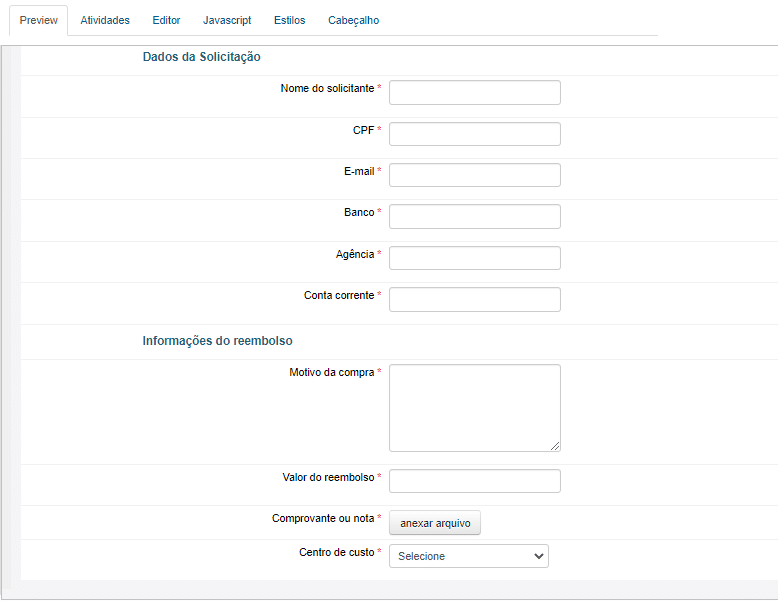This screenshot has height=614, width=778.
Task: Focus the Valor do reembolso field
Action: click(x=474, y=481)
